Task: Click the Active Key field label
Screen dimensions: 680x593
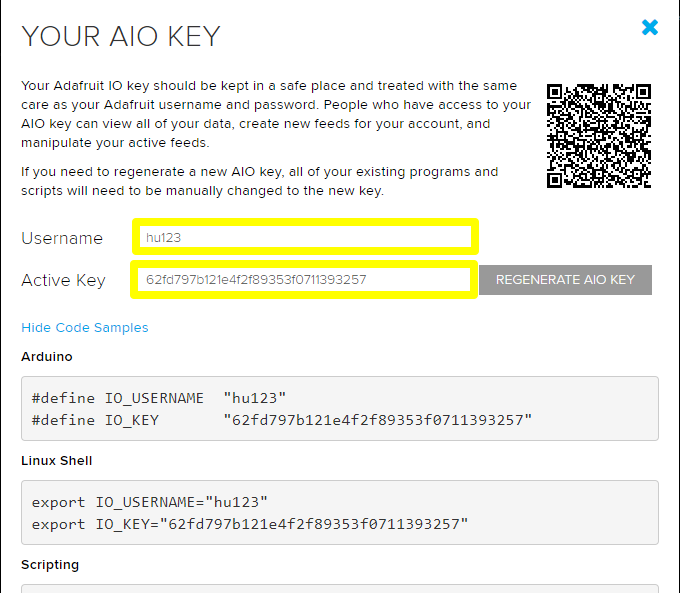Action: (x=63, y=281)
